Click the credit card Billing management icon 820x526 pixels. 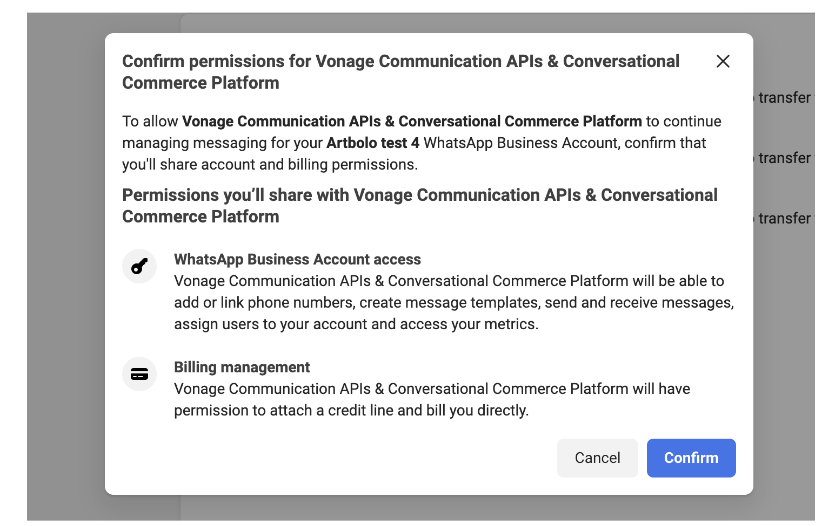[x=139, y=374]
